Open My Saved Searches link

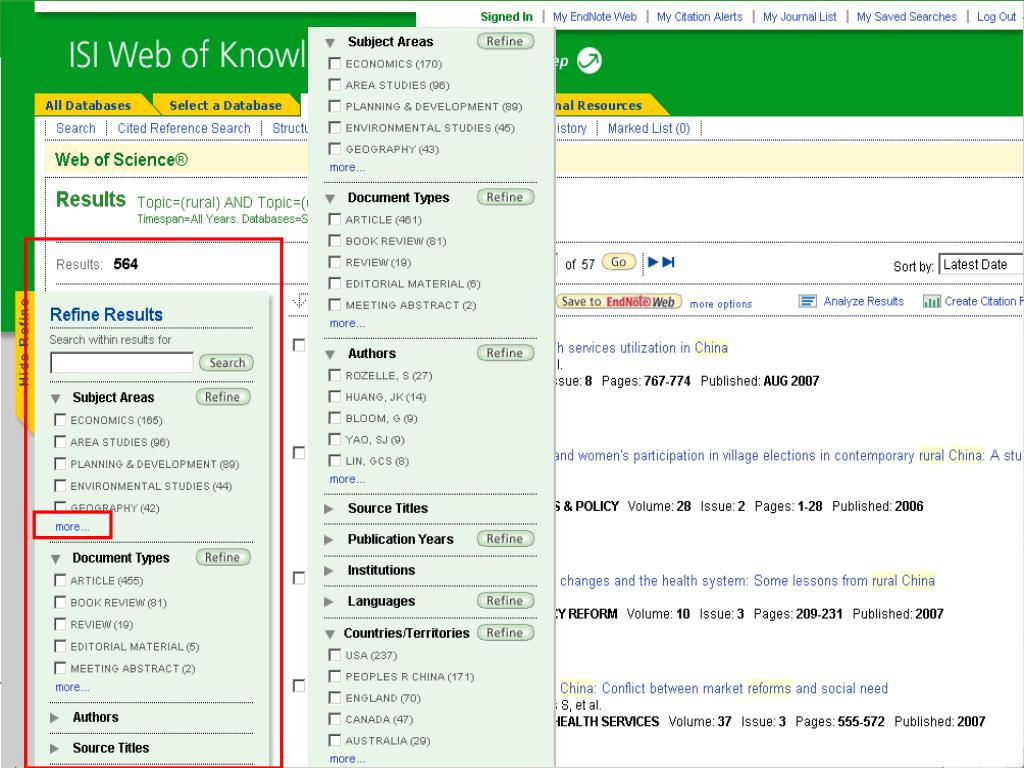906,17
